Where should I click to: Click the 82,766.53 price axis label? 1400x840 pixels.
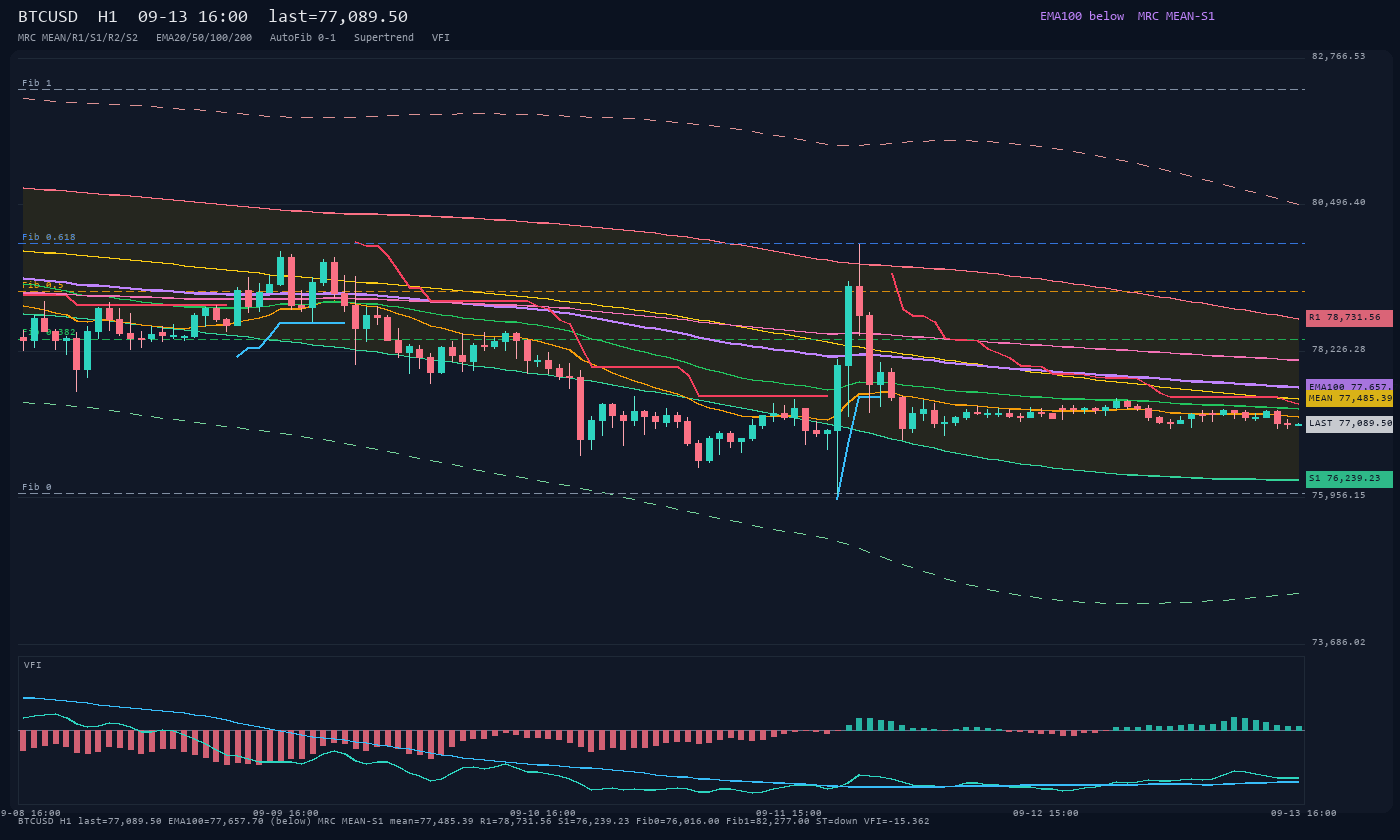(x=1338, y=56)
